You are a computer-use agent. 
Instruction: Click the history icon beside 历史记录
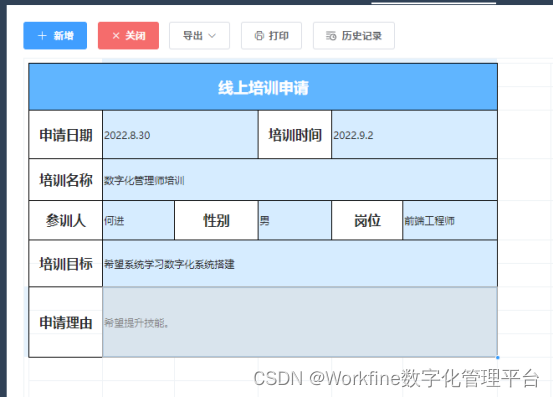pos(331,36)
